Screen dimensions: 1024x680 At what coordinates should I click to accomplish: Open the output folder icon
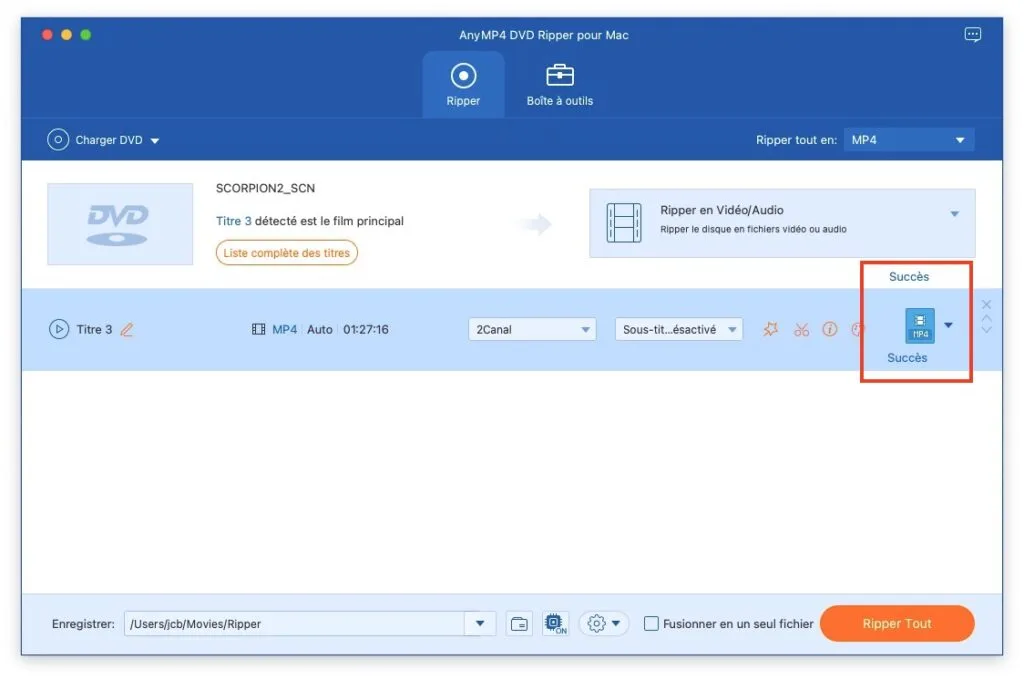tap(519, 624)
